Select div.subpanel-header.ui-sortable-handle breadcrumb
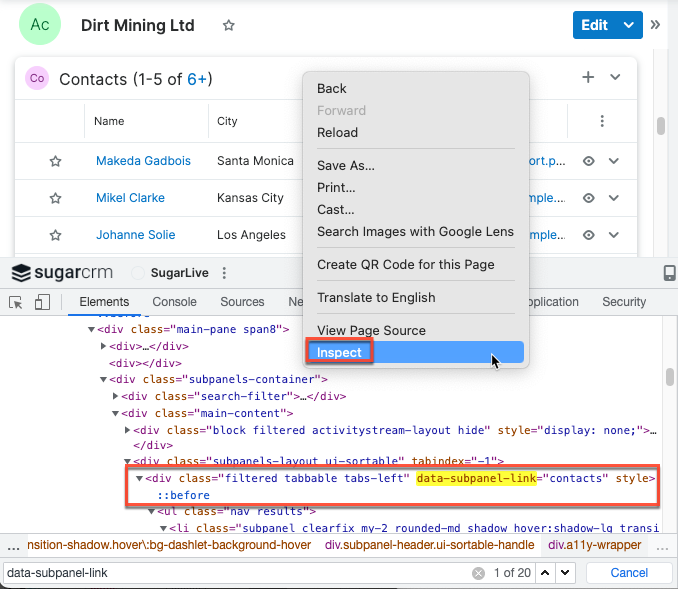 [x=429, y=545]
